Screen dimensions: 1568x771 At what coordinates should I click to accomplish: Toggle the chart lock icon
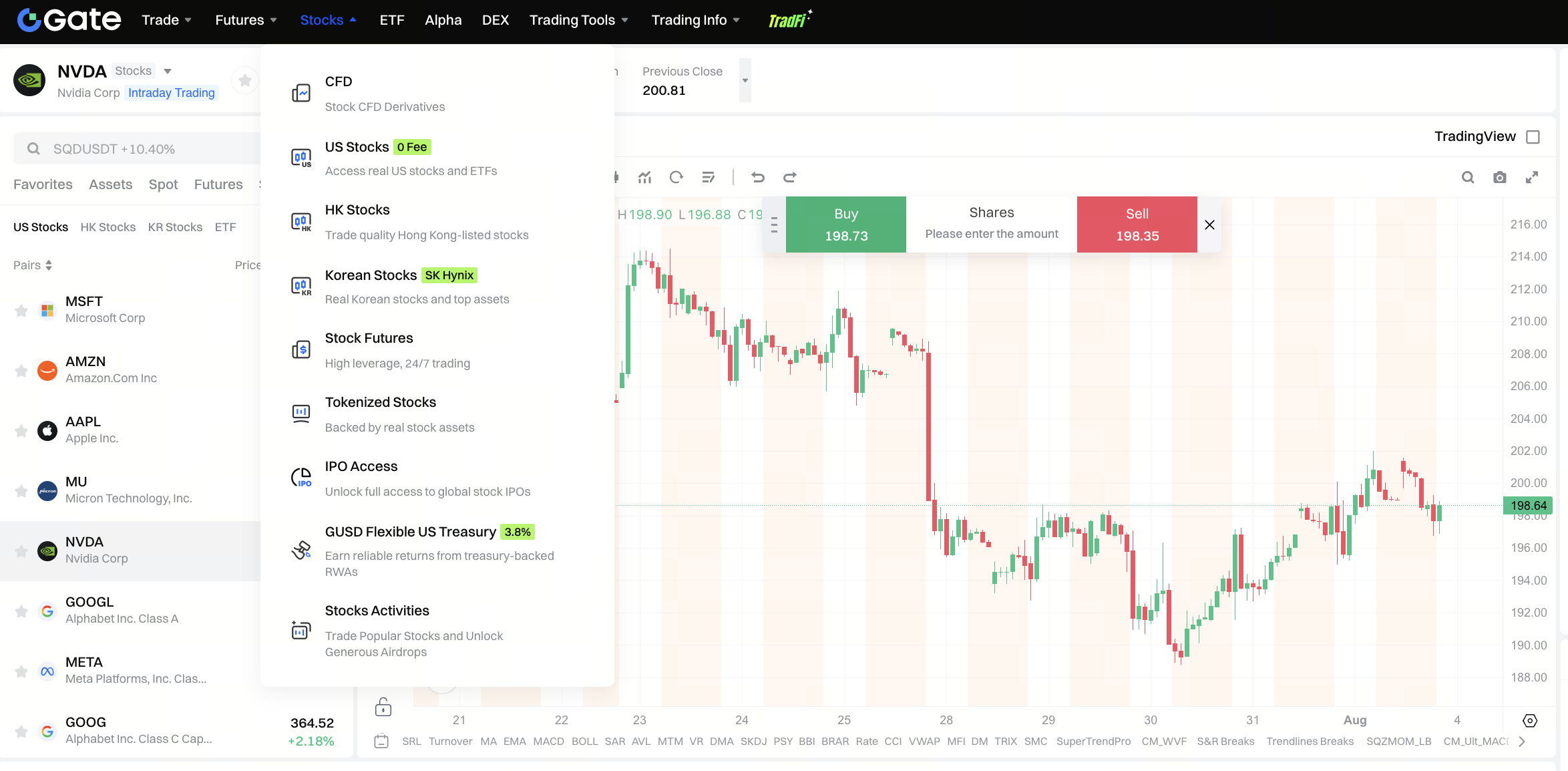pyautogui.click(x=383, y=706)
